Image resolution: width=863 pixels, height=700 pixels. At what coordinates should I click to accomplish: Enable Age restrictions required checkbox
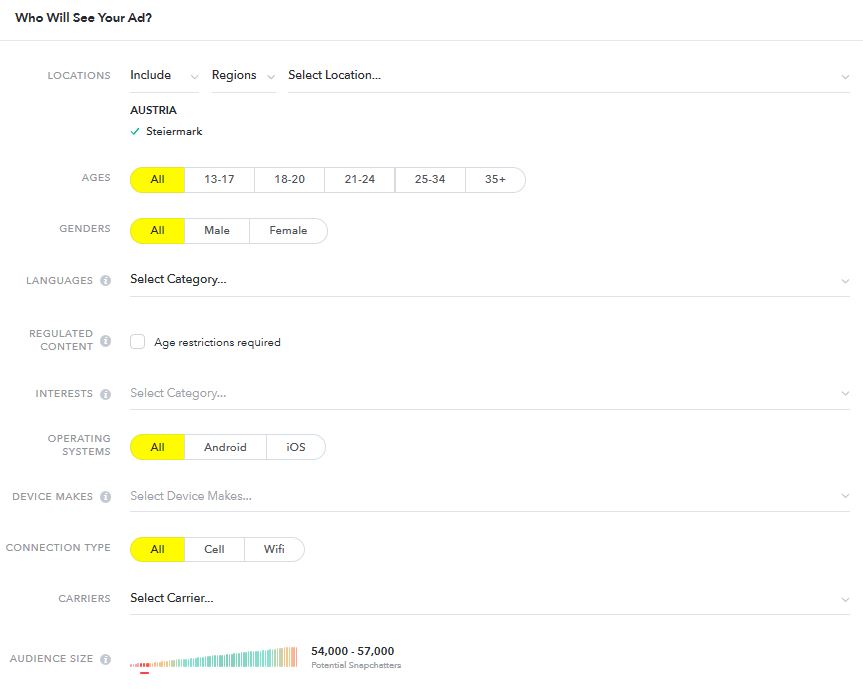[138, 342]
